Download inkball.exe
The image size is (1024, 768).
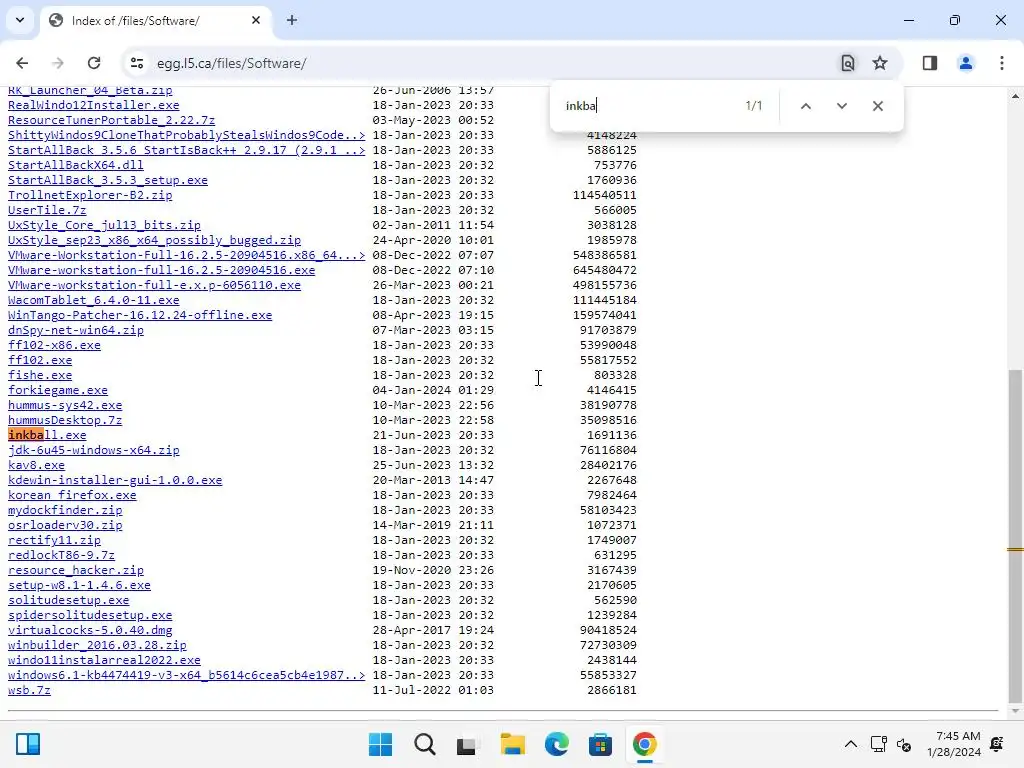(47, 435)
